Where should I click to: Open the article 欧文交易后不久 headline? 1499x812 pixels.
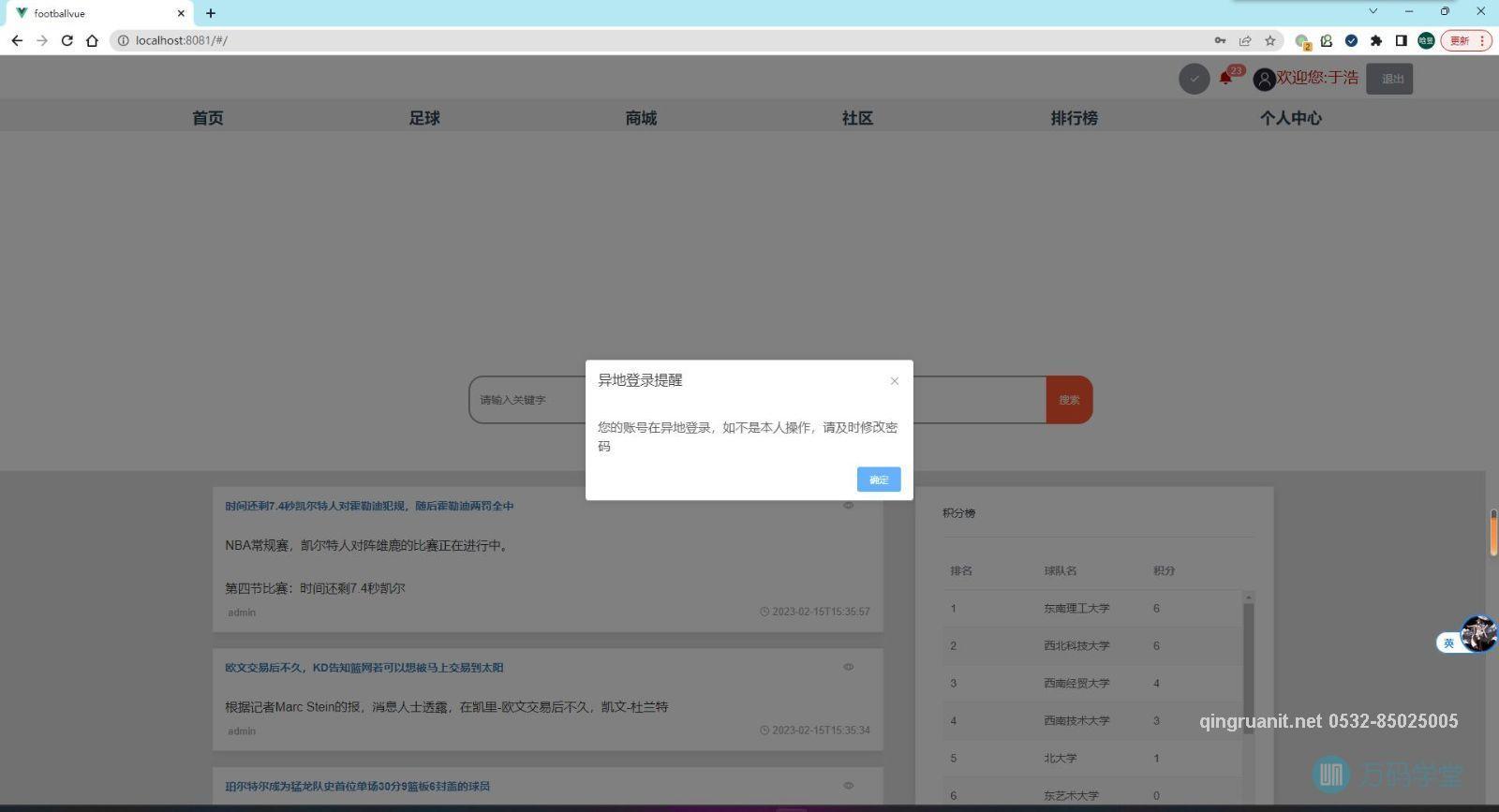364,668
